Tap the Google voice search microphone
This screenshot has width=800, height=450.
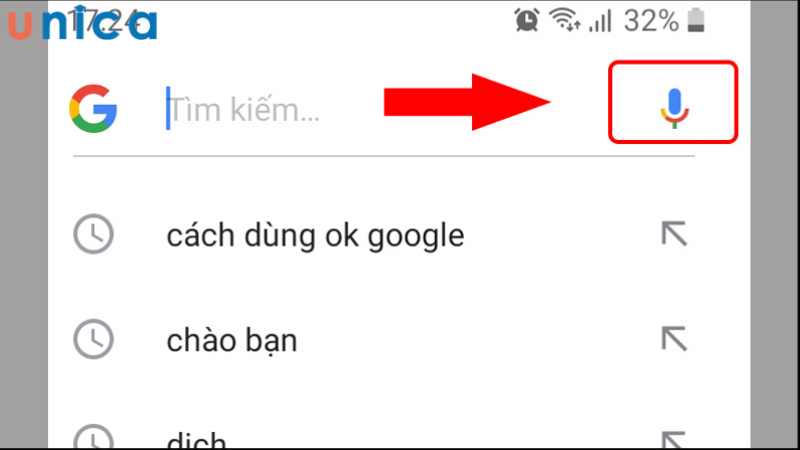674,108
